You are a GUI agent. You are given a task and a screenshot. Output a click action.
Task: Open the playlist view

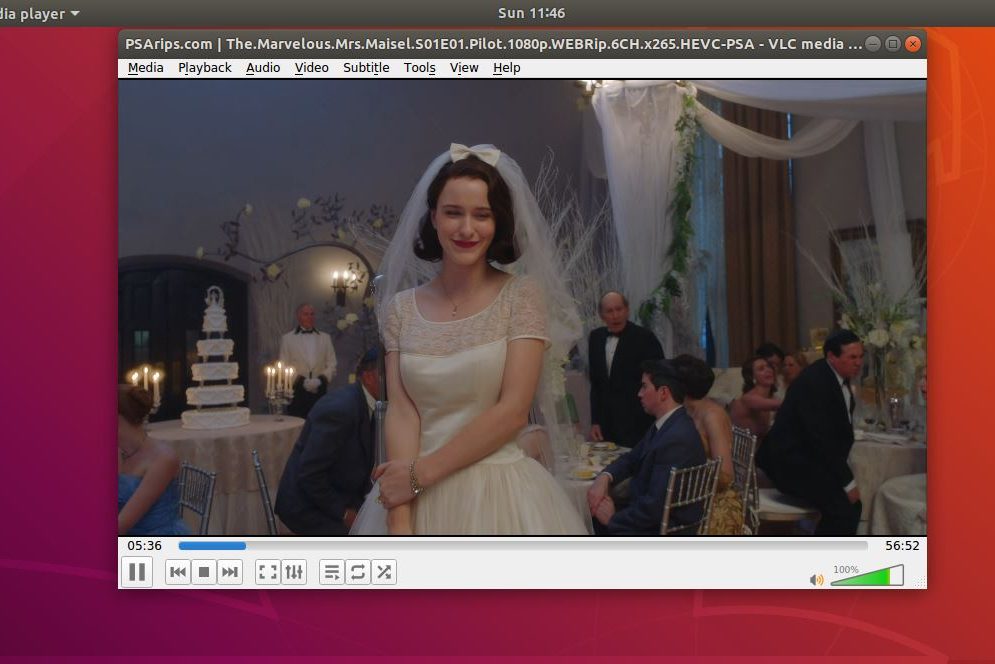tap(331, 572)
